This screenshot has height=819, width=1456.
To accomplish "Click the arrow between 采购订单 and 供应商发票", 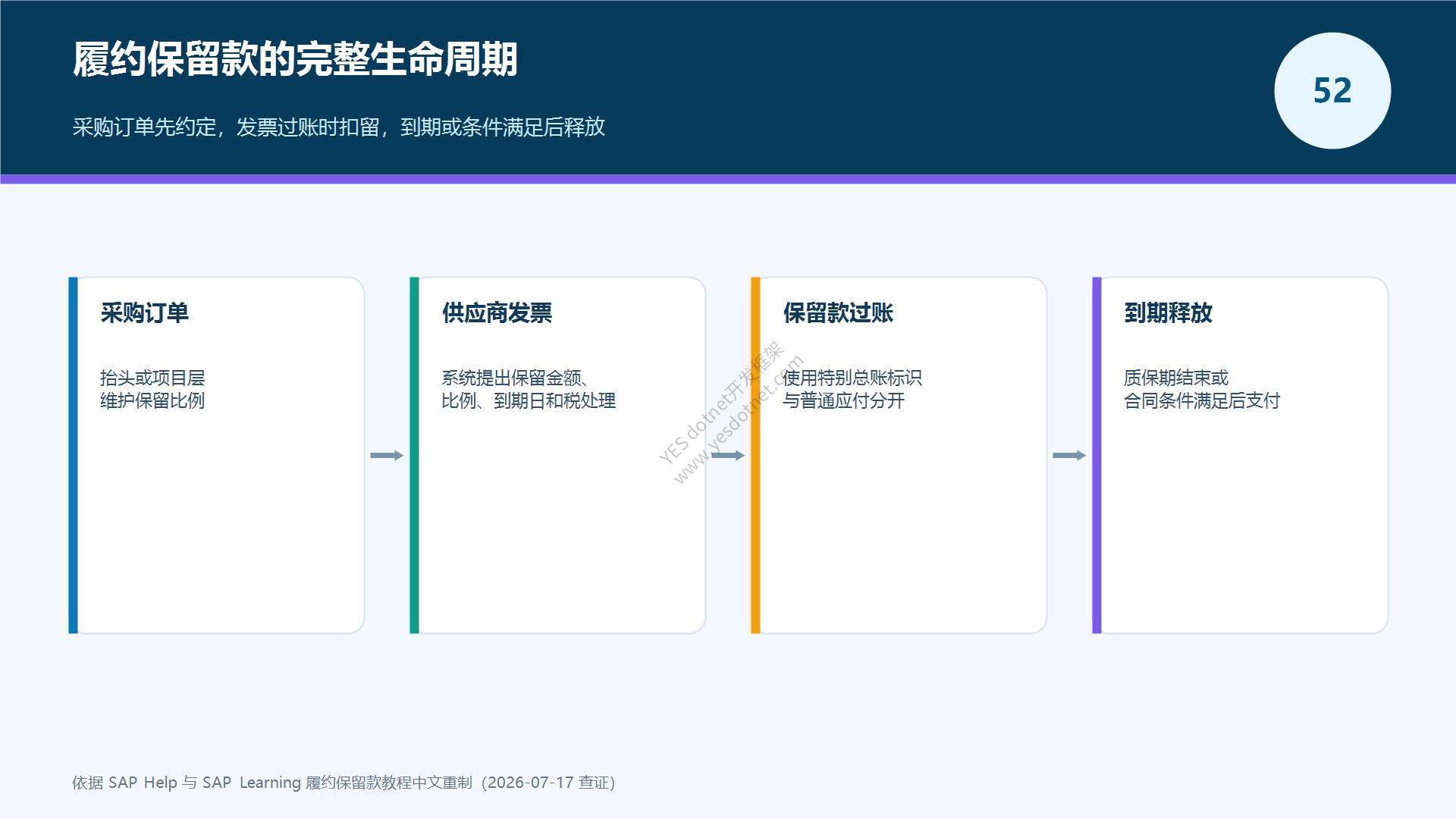I will pos(387,455).
